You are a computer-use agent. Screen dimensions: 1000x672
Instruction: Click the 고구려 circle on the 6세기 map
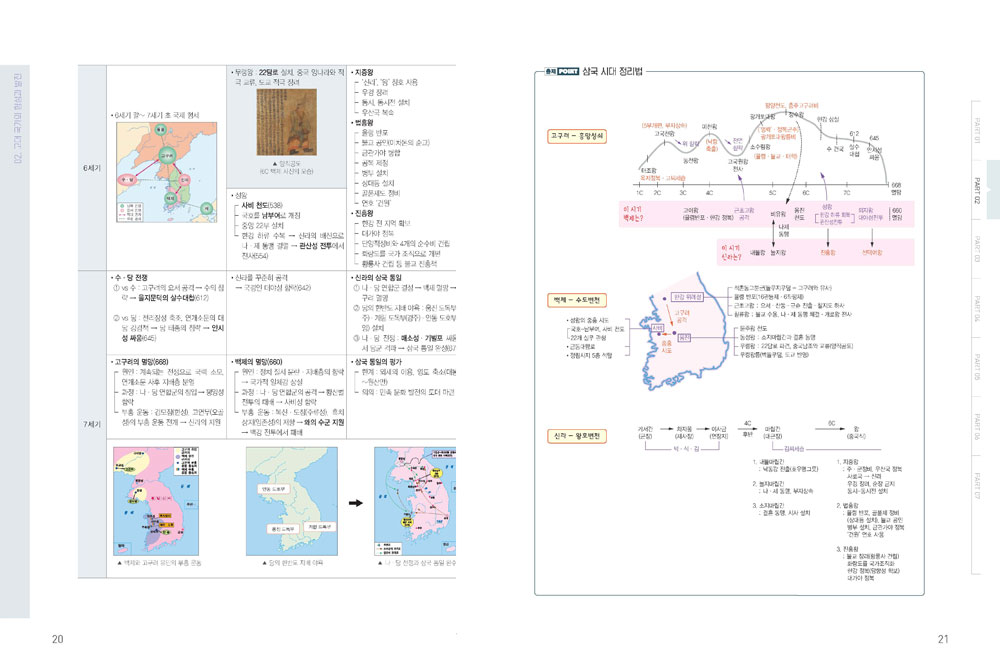[x=167, y=155]
